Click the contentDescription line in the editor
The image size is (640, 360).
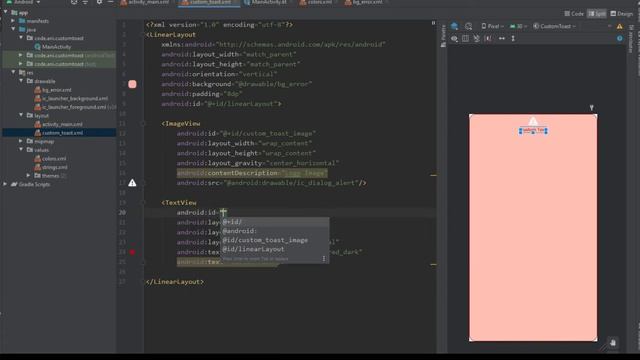(252, 173)
